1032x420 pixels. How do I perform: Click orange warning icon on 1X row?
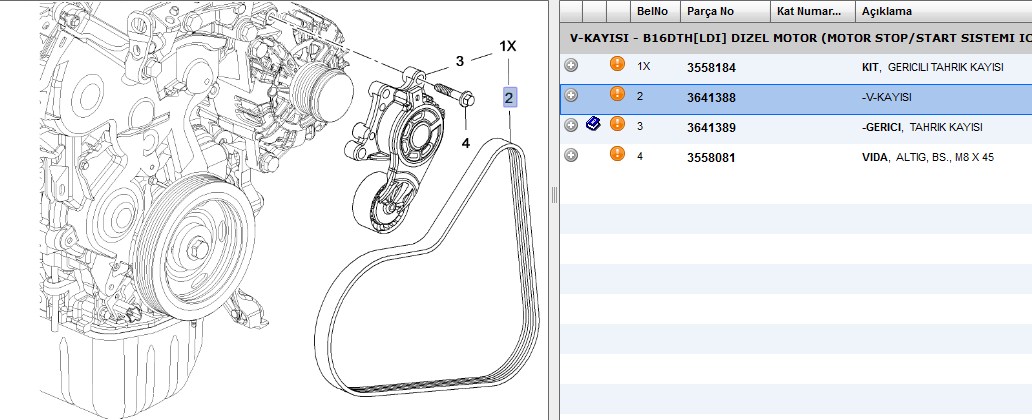(x=617, y=64)
